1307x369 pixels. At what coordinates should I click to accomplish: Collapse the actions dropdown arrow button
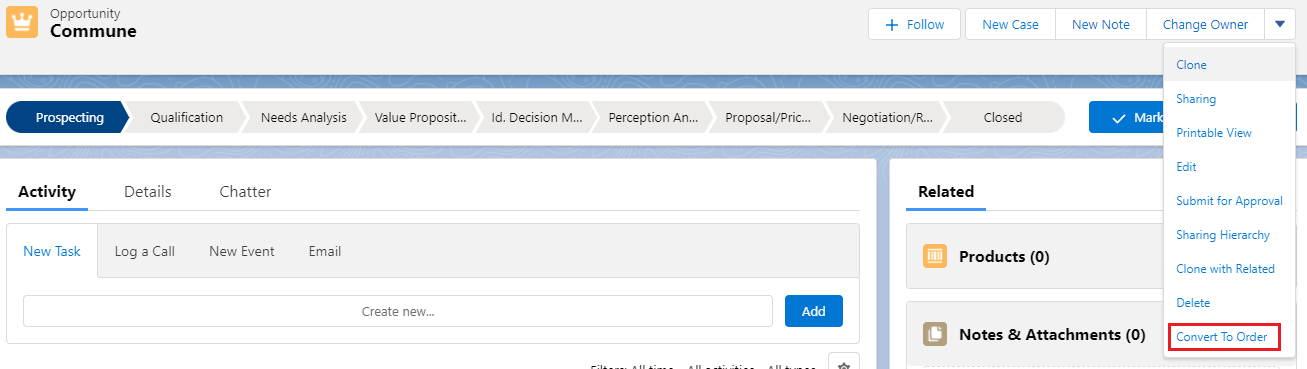[x=1280, y=24]
